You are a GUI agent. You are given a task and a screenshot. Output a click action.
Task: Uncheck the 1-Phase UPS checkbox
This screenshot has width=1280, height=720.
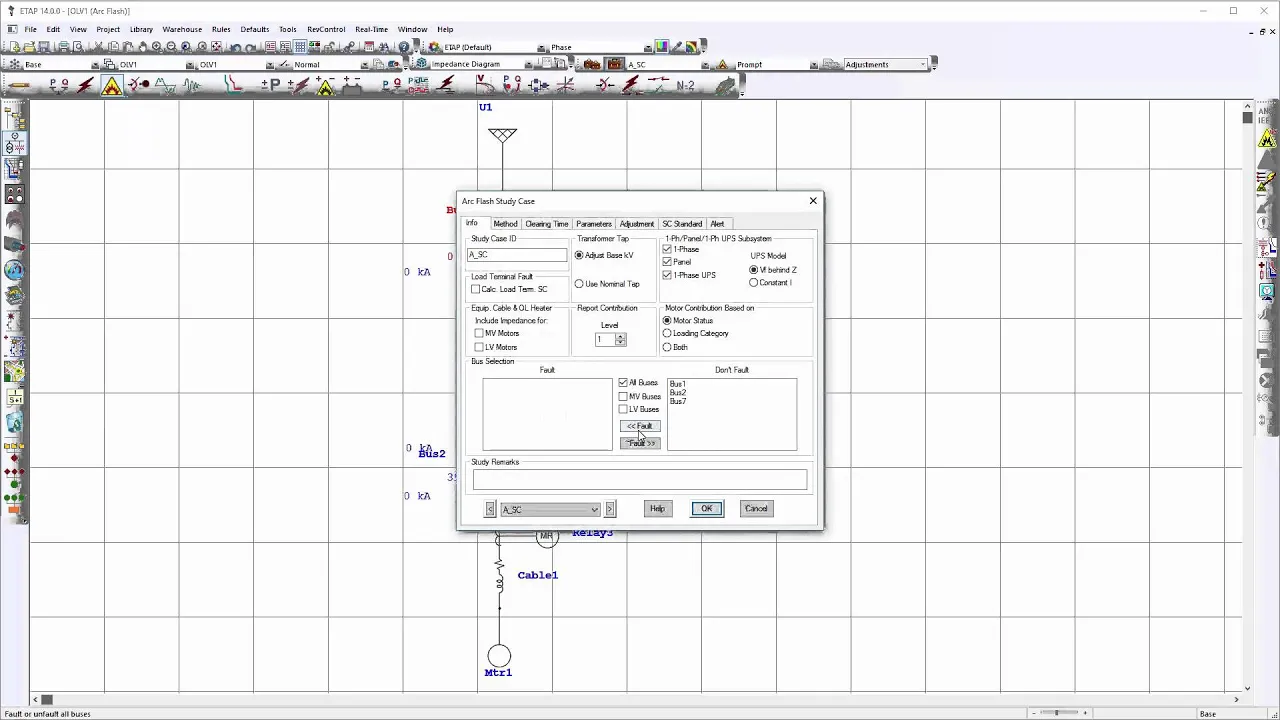(667, 275)
